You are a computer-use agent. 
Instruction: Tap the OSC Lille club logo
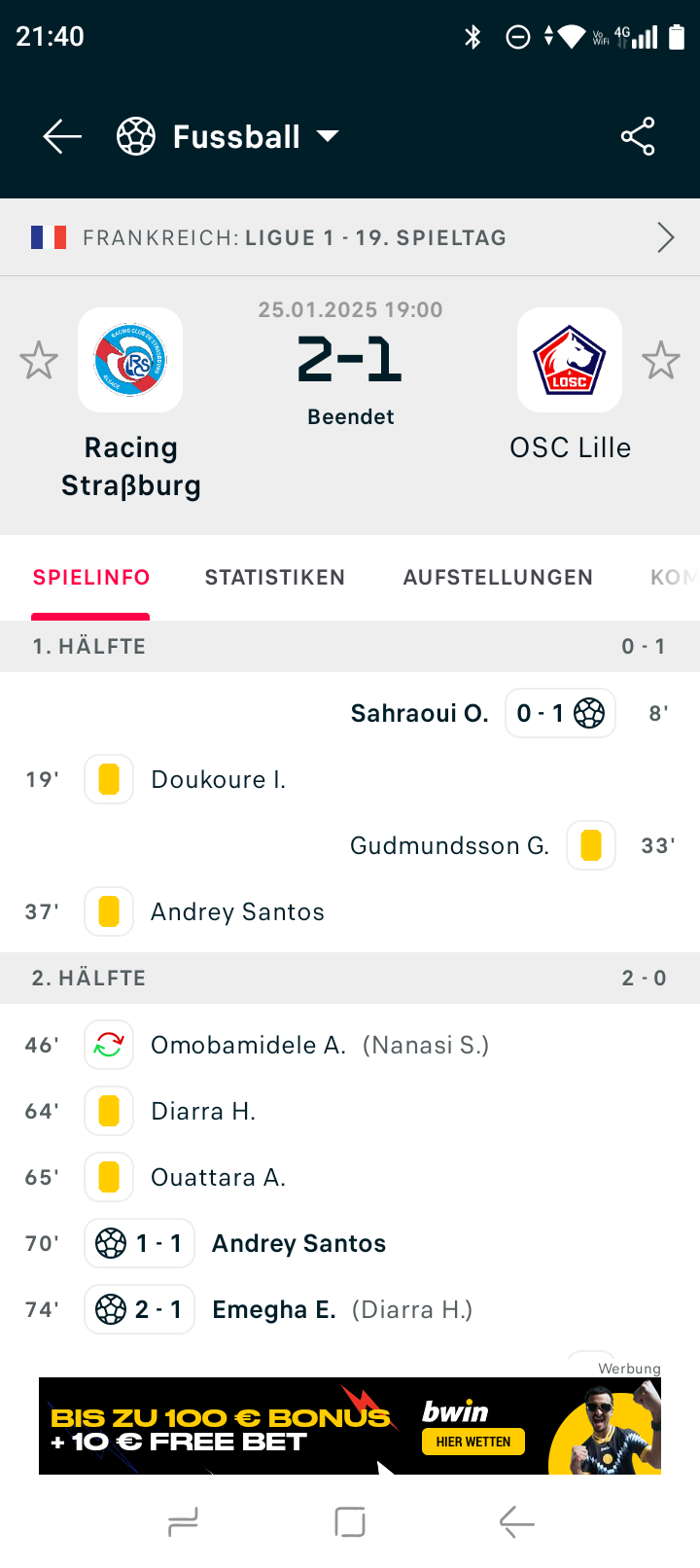pyautogui.click(x=570, y=360)
